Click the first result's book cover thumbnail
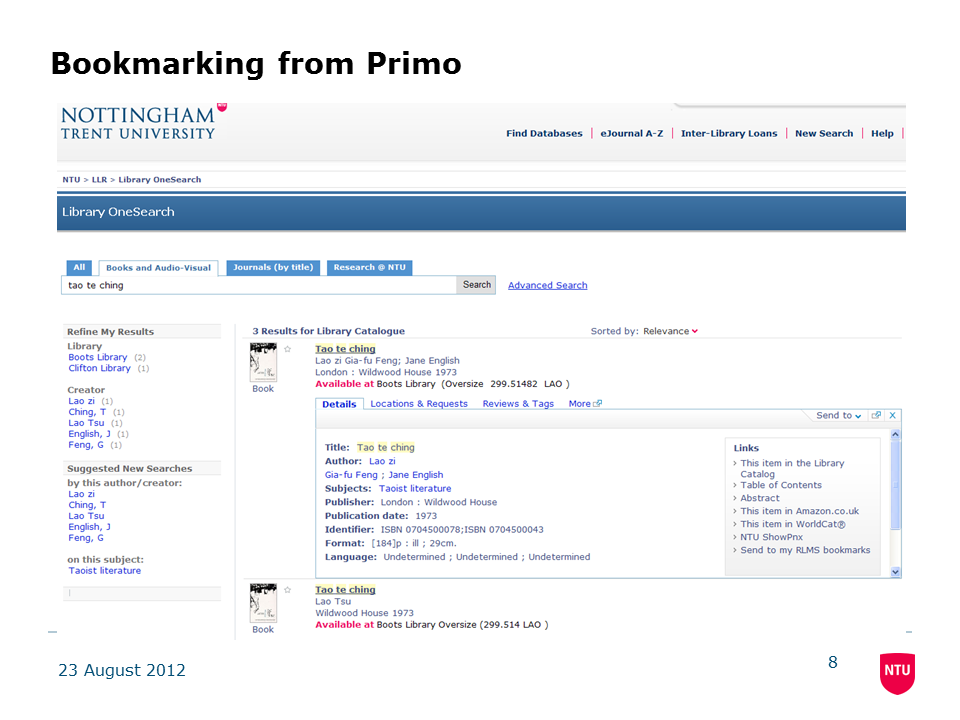This screenshot has height=720, width=960. (263, 363)
